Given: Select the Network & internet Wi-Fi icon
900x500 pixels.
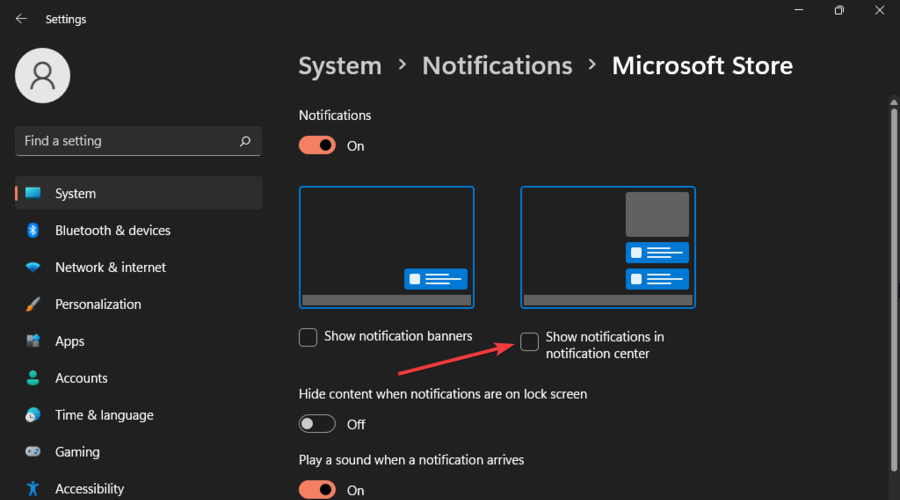Looking at the screenshot, I should point(33,268).
